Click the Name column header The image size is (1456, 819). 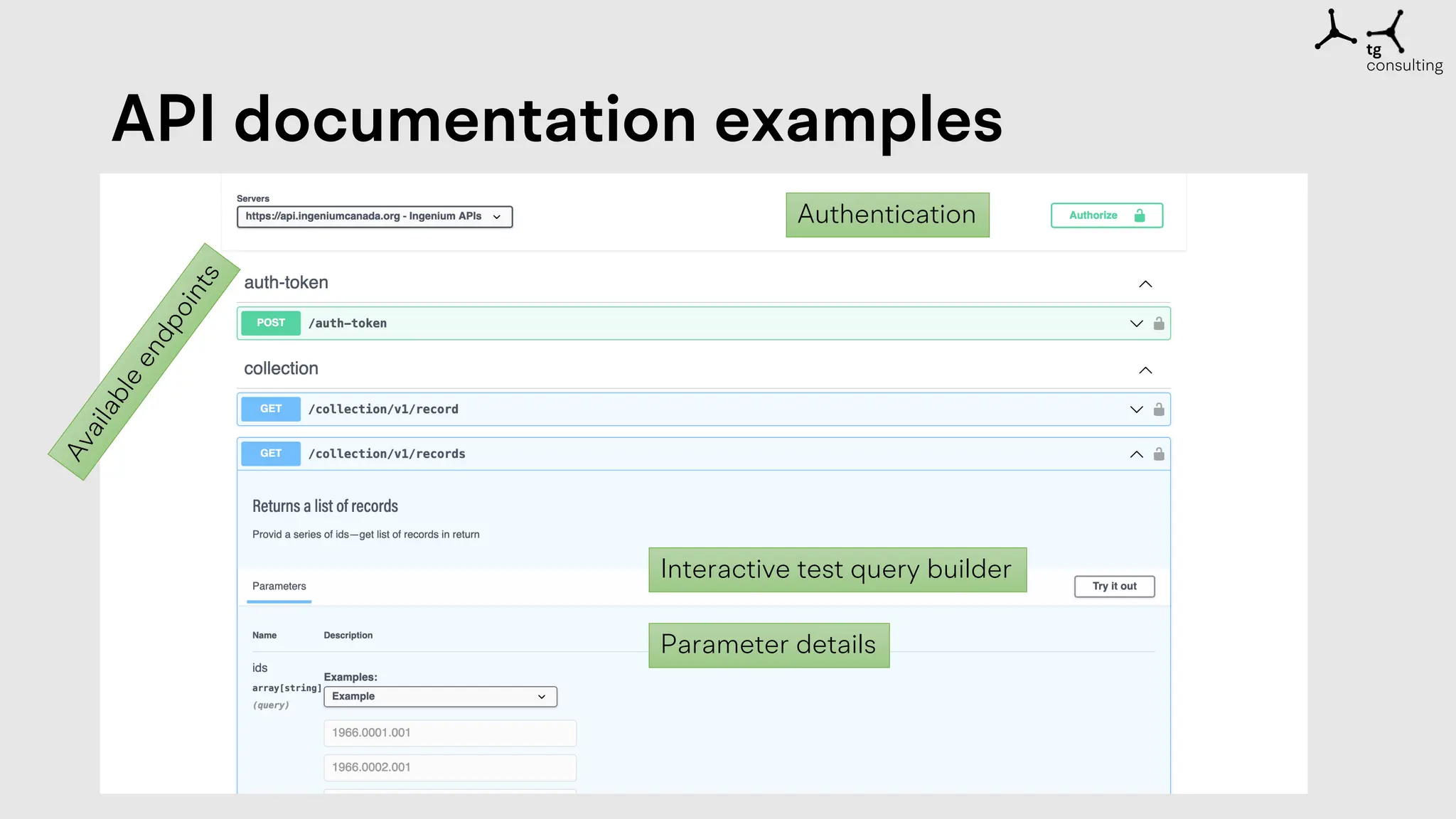264,636
